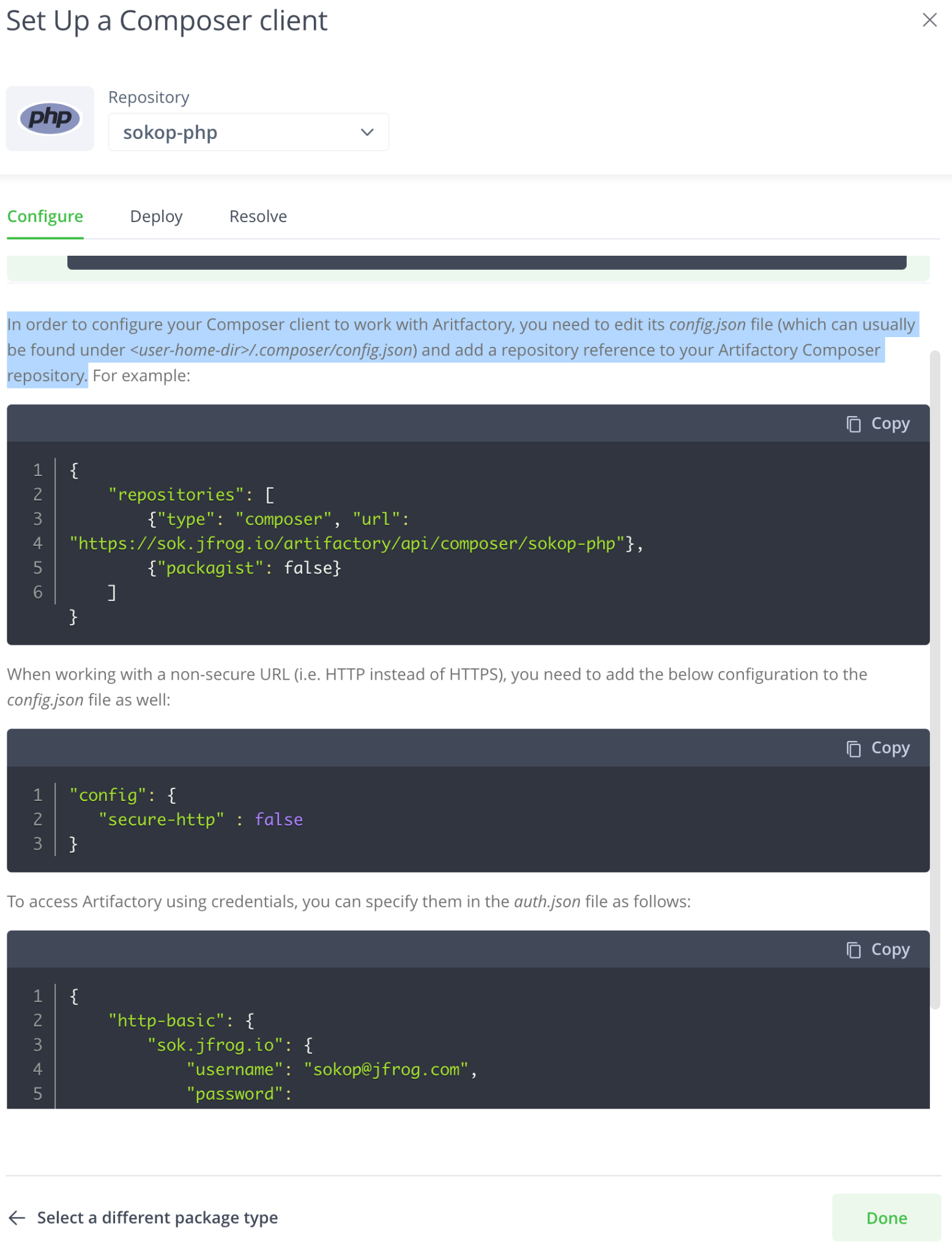Image resolution: width=952 pixels, height=1253 pixels.
Task: Click the highlighted config.json italic text
Action: tap(707, 324)
